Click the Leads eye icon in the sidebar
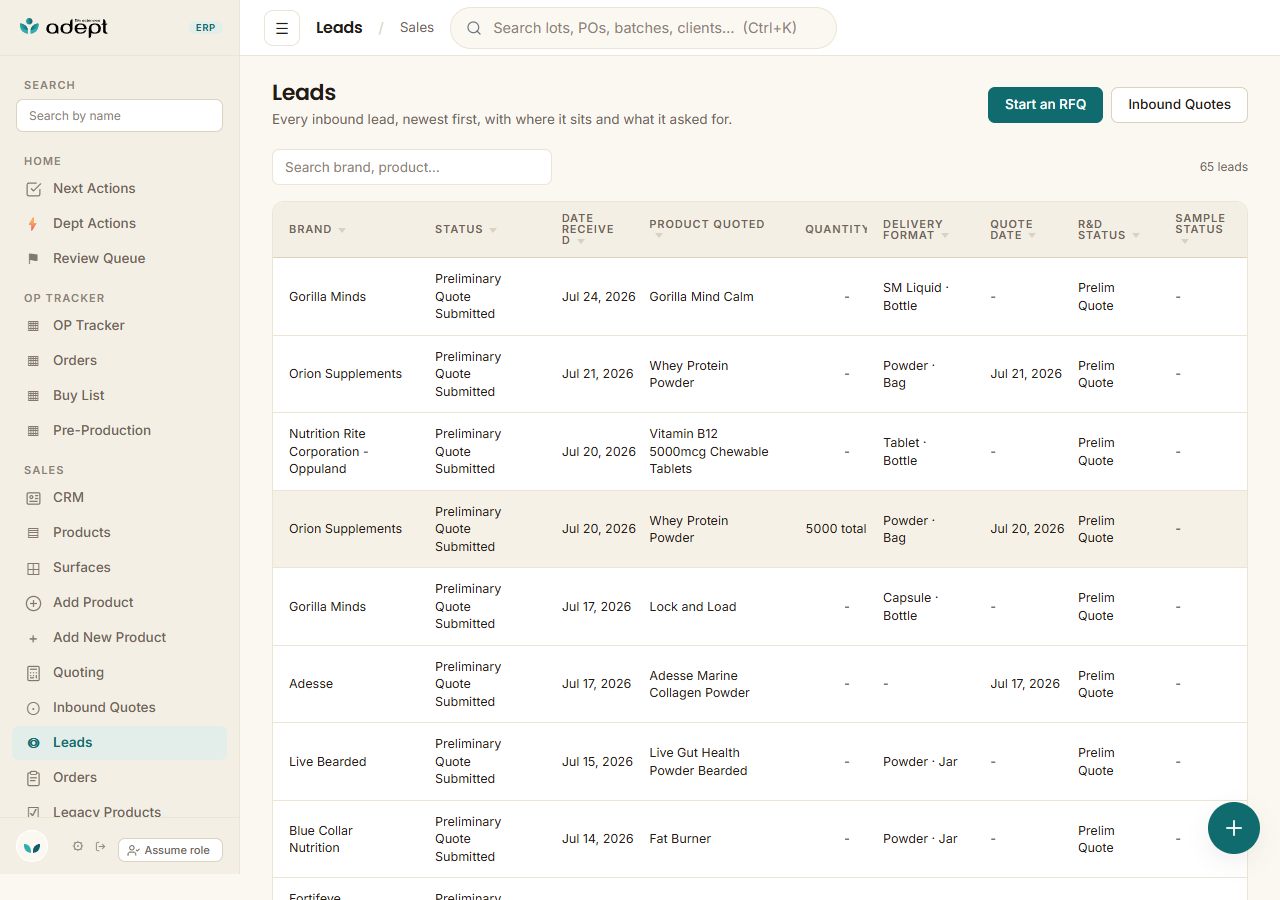Screen dimensions: 1280x900 [33, 743]
